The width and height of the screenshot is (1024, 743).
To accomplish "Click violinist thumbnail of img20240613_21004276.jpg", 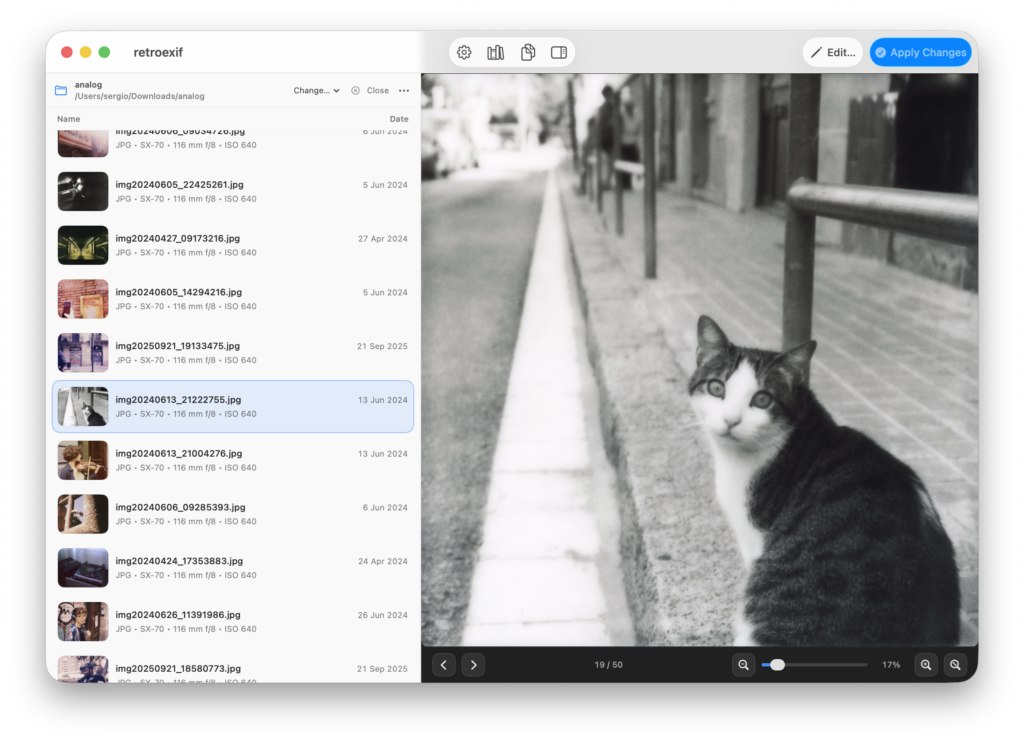I will pyautogui.click(x=83, y=460).
